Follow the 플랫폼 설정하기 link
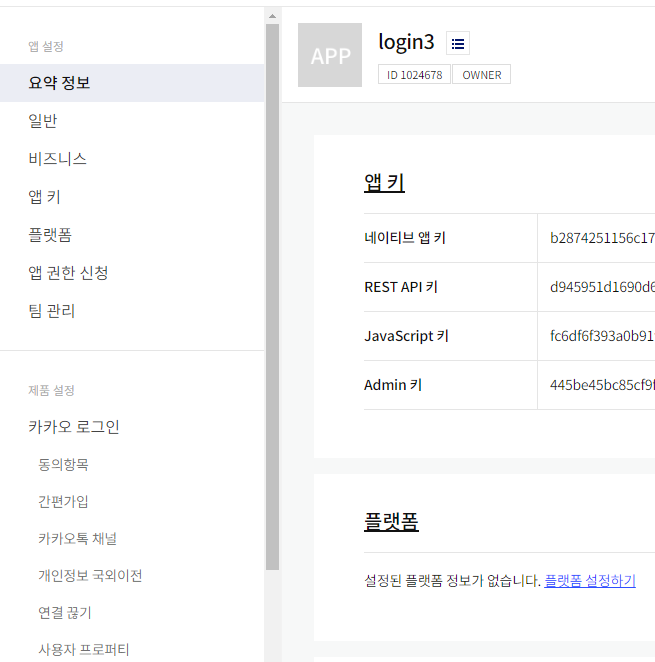 pyautogui.click(x=590, y=581)
